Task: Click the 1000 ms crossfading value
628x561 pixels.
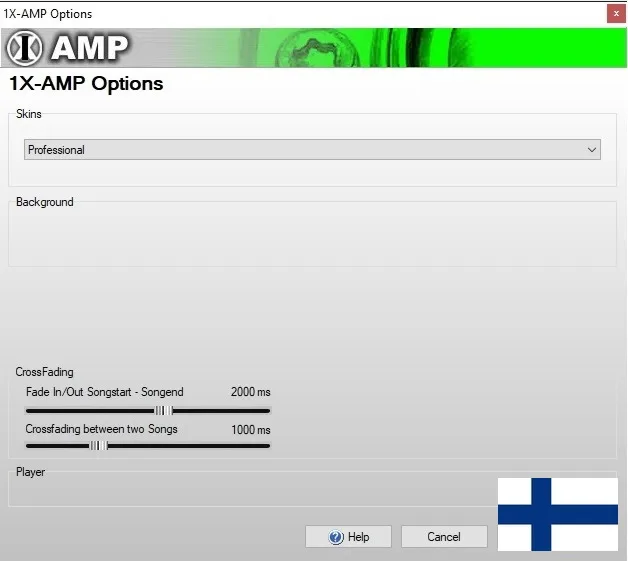Action: pyautogui.click(x=250, y=429)
